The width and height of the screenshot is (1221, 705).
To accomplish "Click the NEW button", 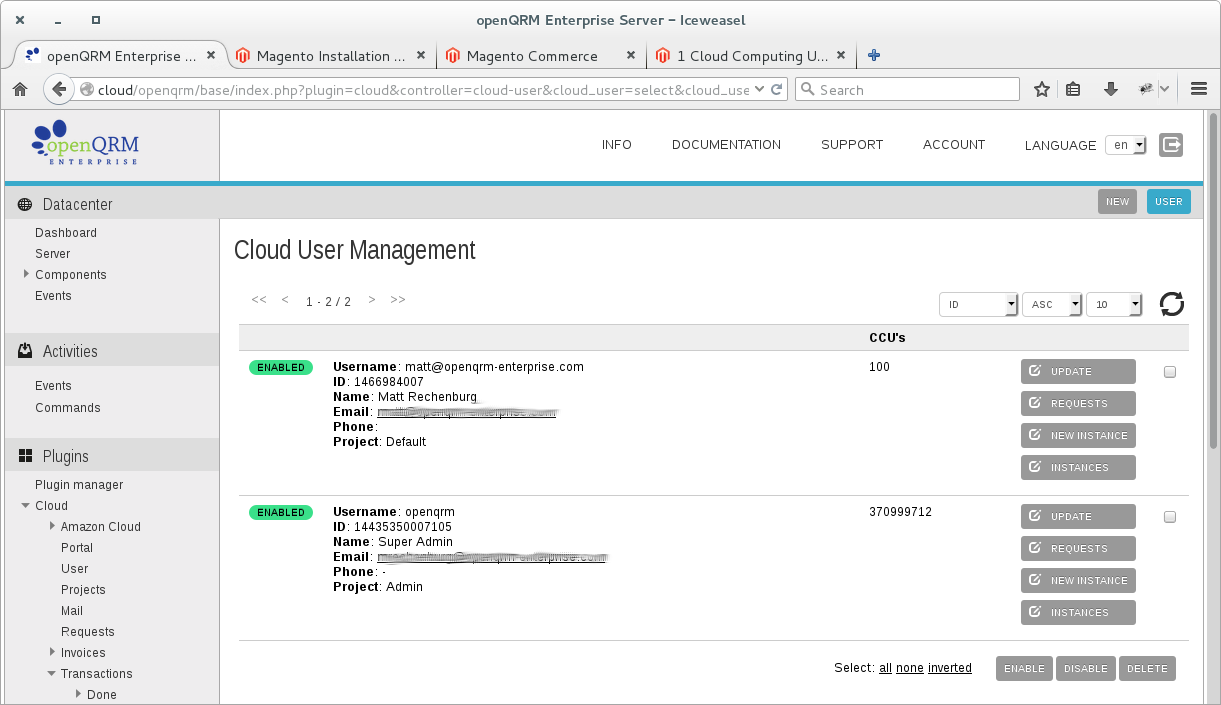I will pos(1117,202).
